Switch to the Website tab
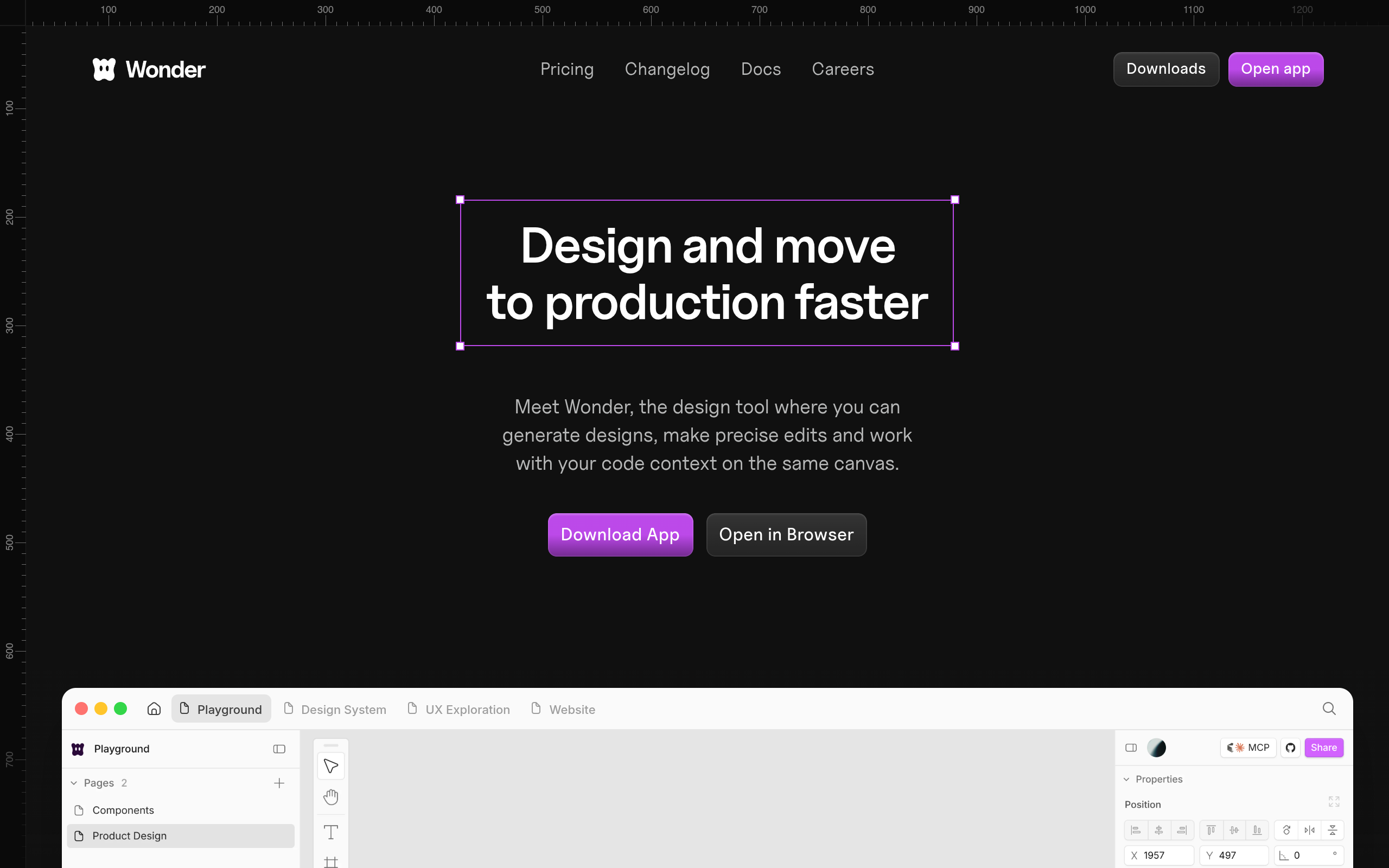This screenshot has width=1389, height=868. (563, 709)
